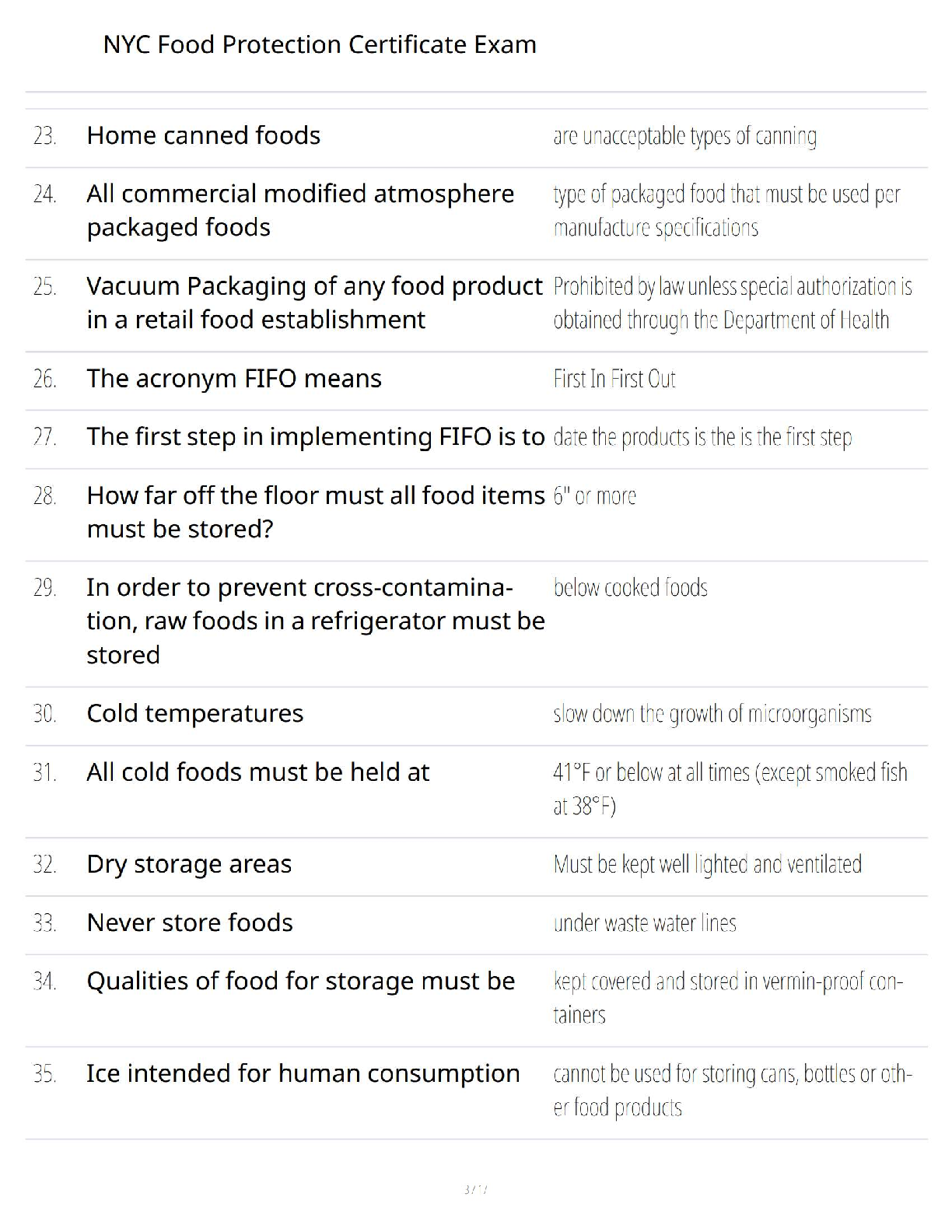Click the page number at page bottom

click(475, 1189)
